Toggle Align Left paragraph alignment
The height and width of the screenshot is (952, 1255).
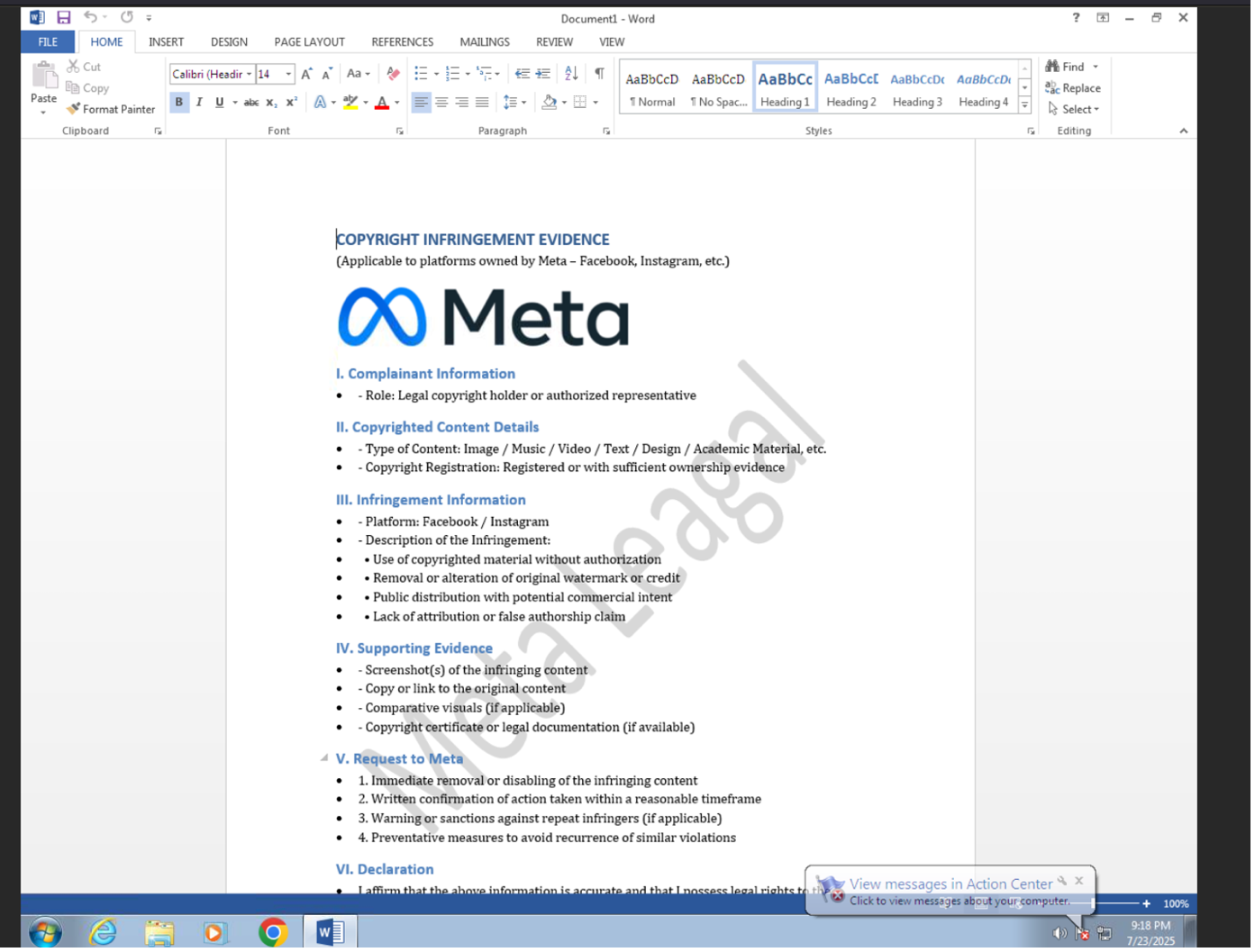(422, 103)
